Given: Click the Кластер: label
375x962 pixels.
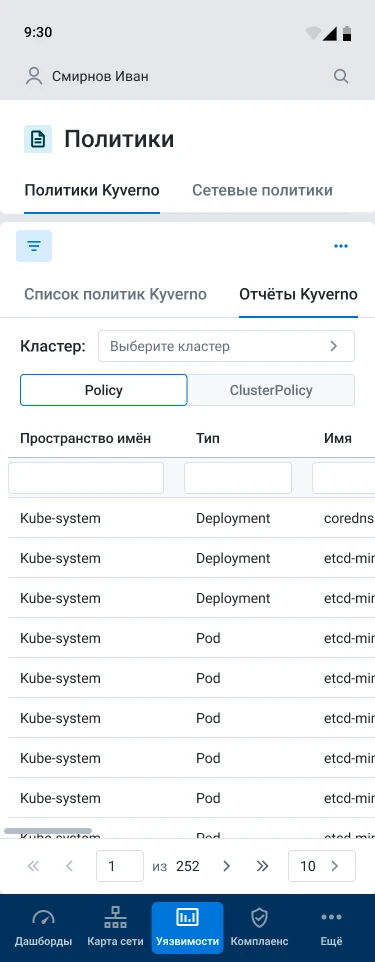Looking at the screenshot, I should tap(53, 346).
